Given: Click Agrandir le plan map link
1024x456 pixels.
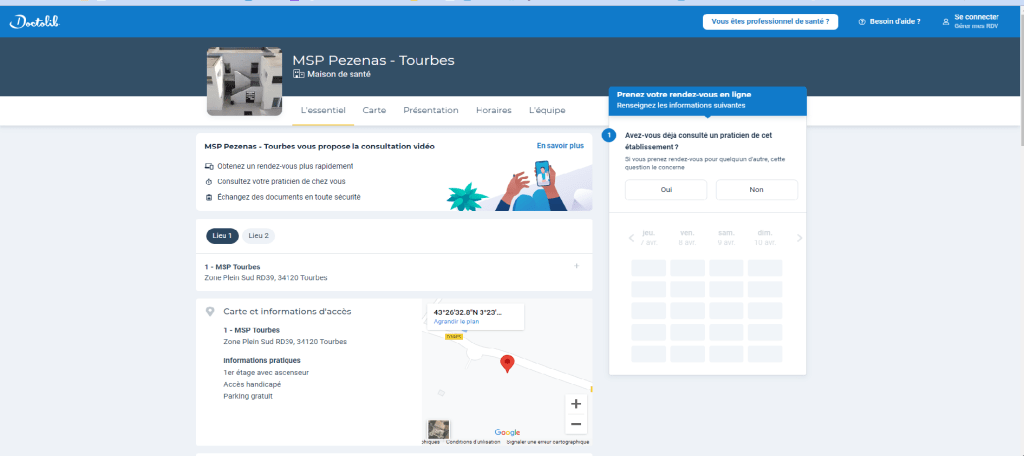Looking at the screenshot, I should point(456,322).
